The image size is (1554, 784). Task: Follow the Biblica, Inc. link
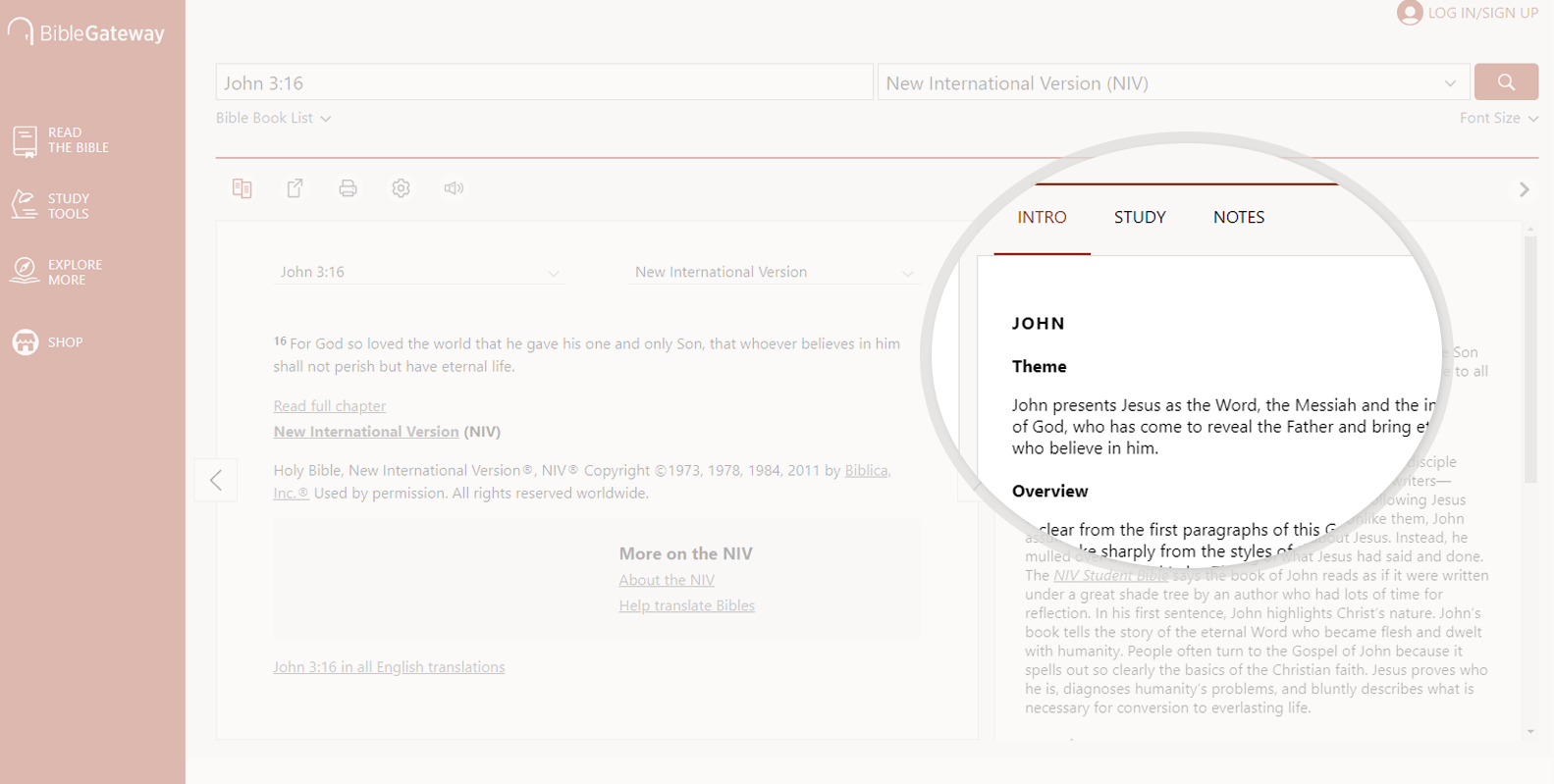point(867,471)
